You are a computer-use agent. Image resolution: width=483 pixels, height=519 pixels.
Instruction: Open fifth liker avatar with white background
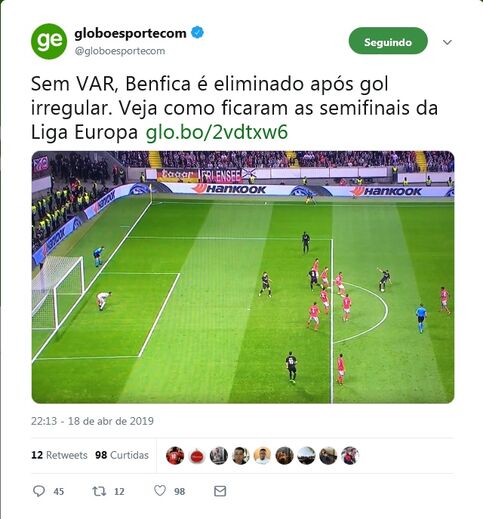(263, 456)
